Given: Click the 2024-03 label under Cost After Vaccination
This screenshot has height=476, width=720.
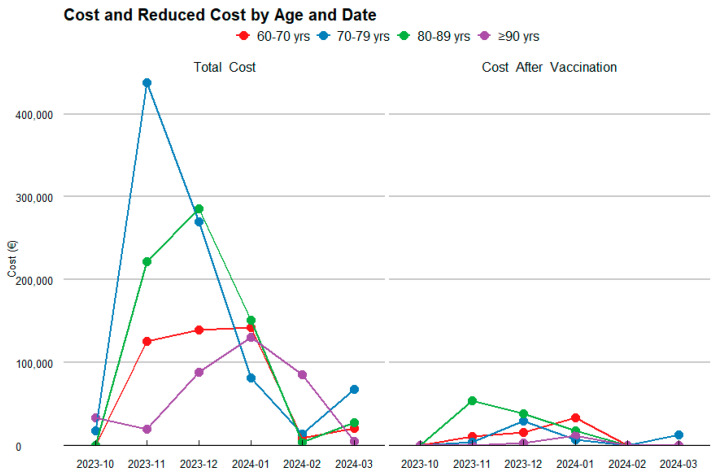Looking at the screenshot, I should tap(678, 464).
